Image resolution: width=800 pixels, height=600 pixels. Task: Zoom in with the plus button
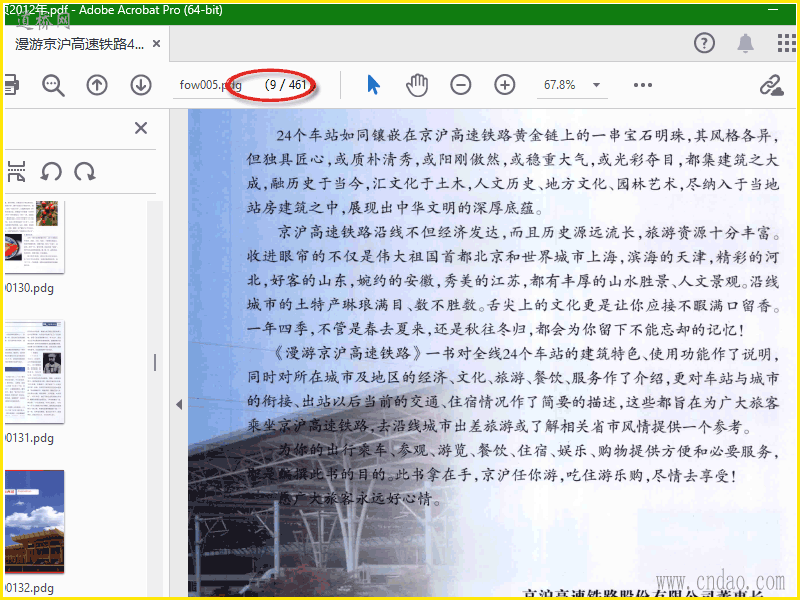pos(505,85)
